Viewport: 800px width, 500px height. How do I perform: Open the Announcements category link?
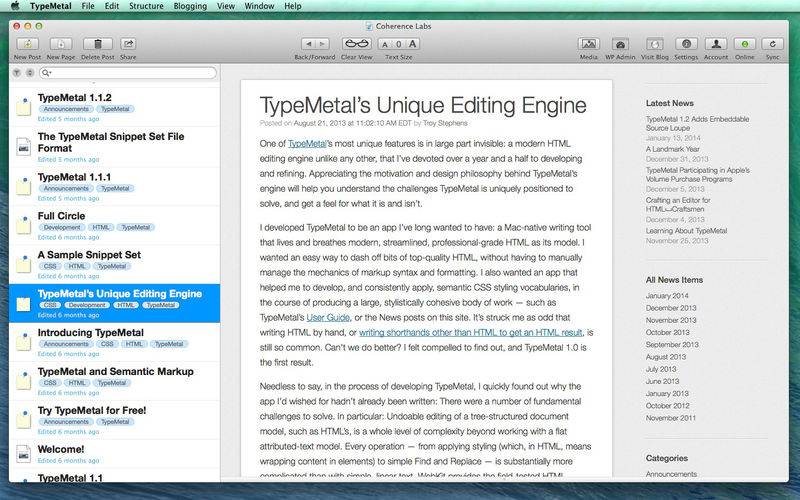pyautogui.click(x=671, y=474)
